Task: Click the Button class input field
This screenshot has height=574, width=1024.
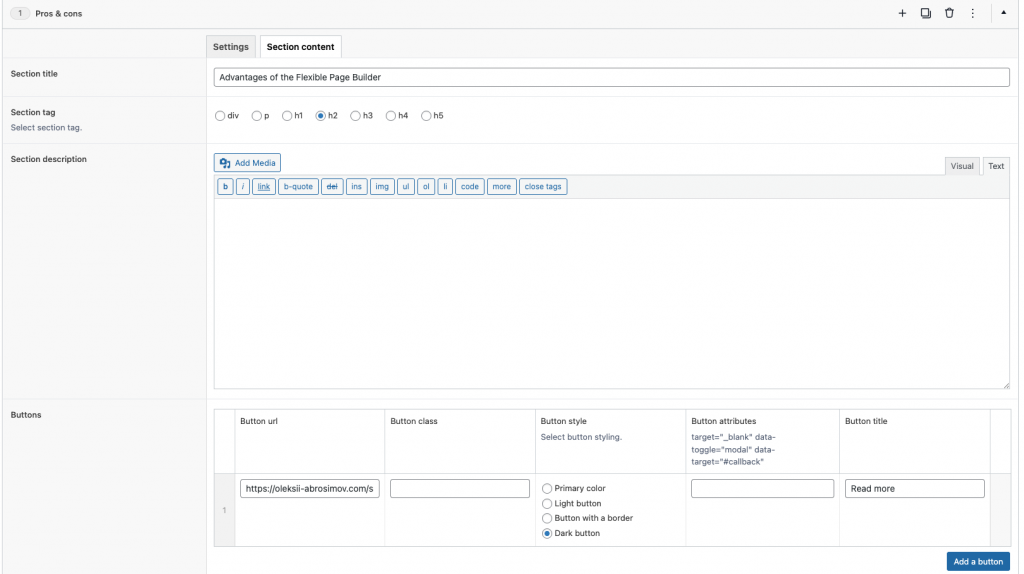Action: point(460,488)
